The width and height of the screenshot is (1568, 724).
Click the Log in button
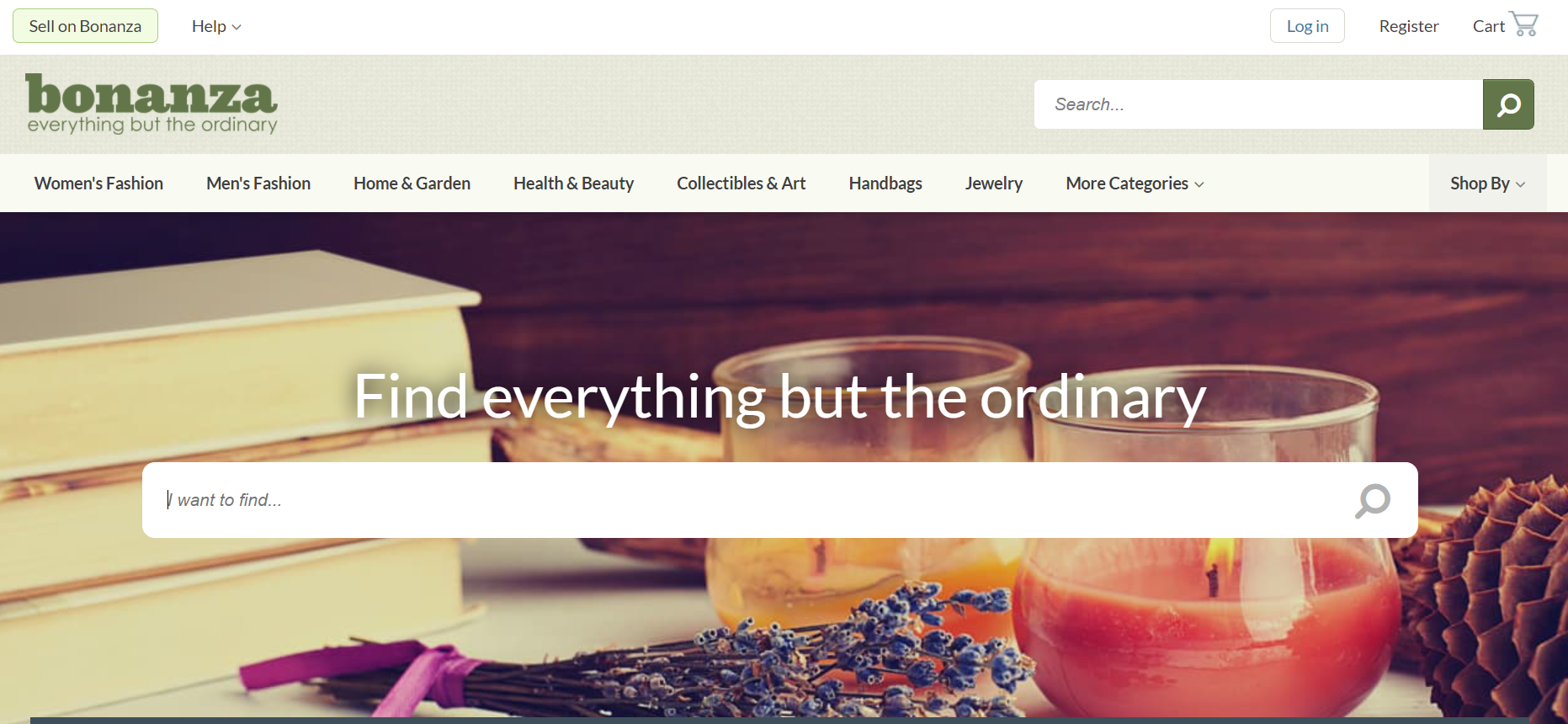click(1307, 26)
